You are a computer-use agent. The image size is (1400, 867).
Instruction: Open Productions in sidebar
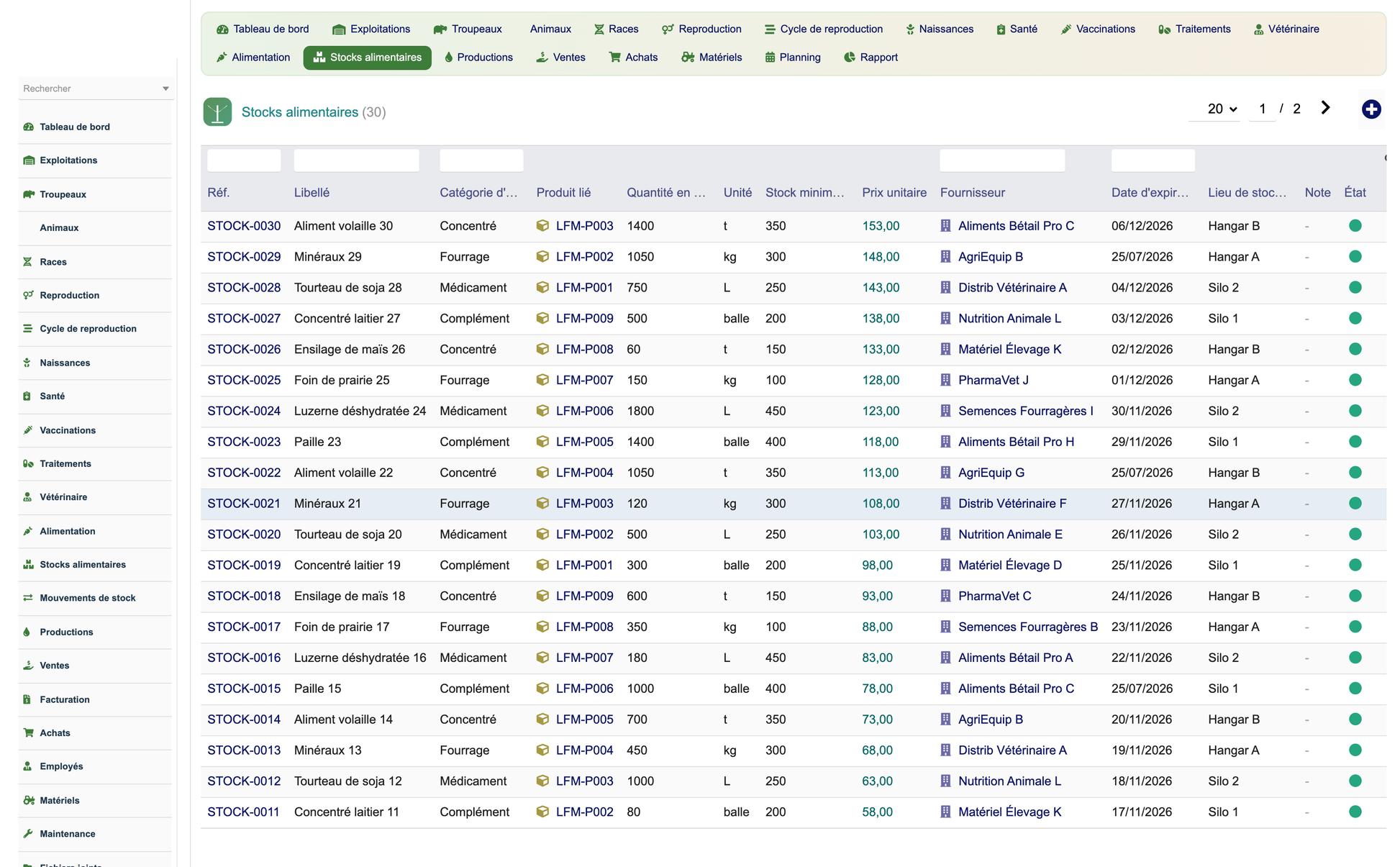(66, 632)
